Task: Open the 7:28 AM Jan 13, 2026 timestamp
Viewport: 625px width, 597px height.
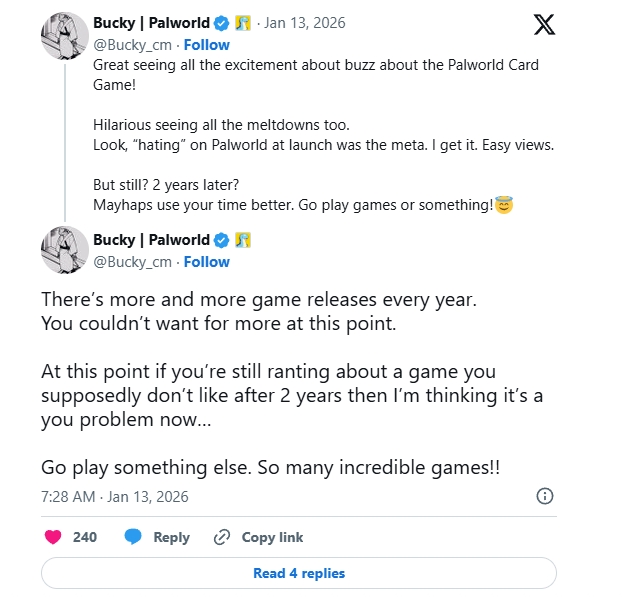Action: pos(114,496)
